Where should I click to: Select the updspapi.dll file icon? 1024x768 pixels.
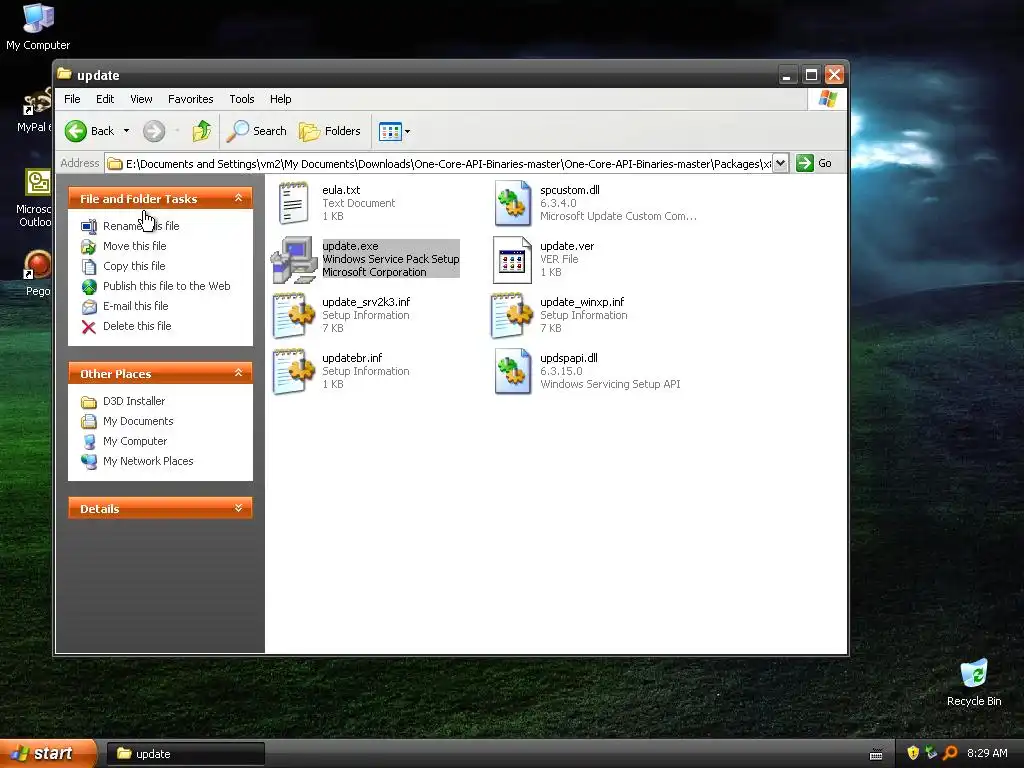pos(513,372)
